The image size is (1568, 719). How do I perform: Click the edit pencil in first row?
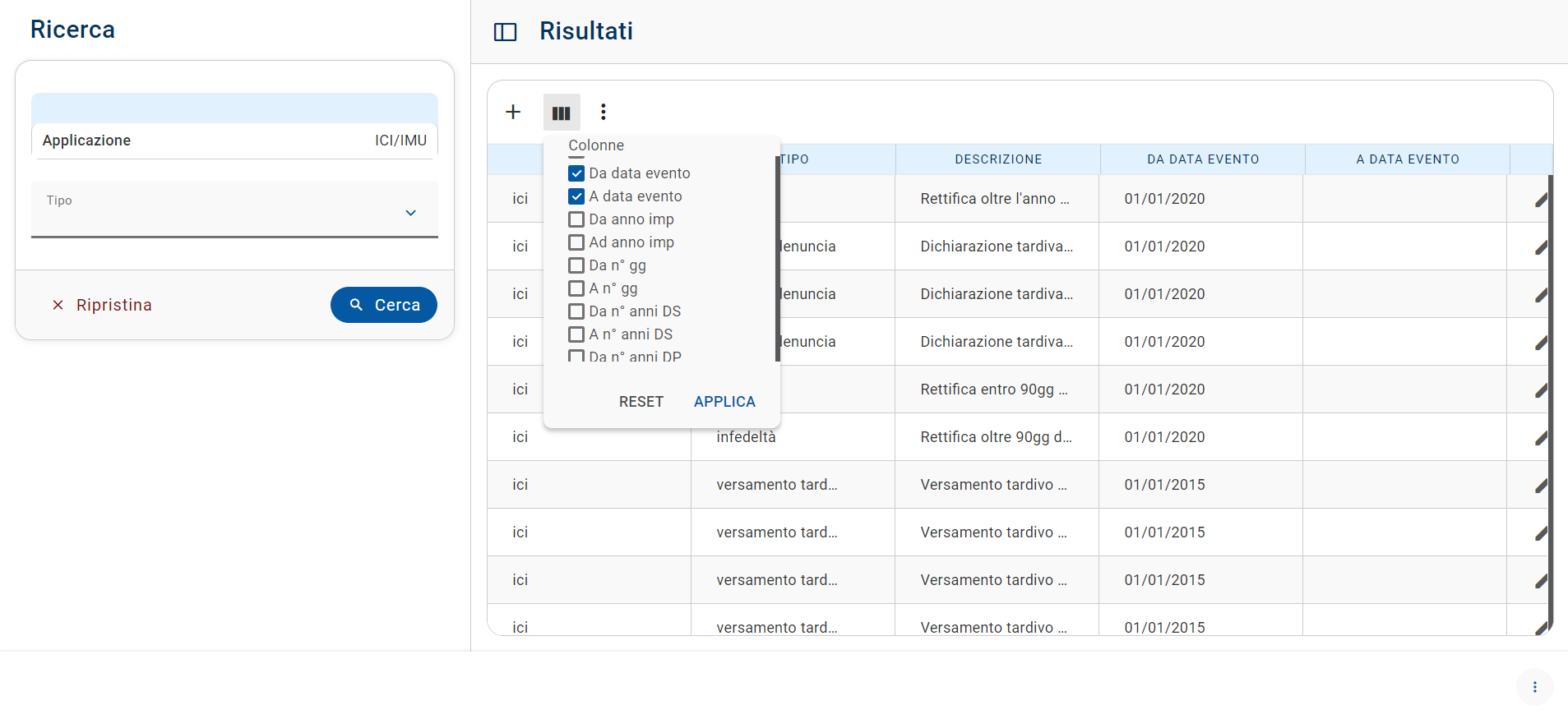[1540, 200]
